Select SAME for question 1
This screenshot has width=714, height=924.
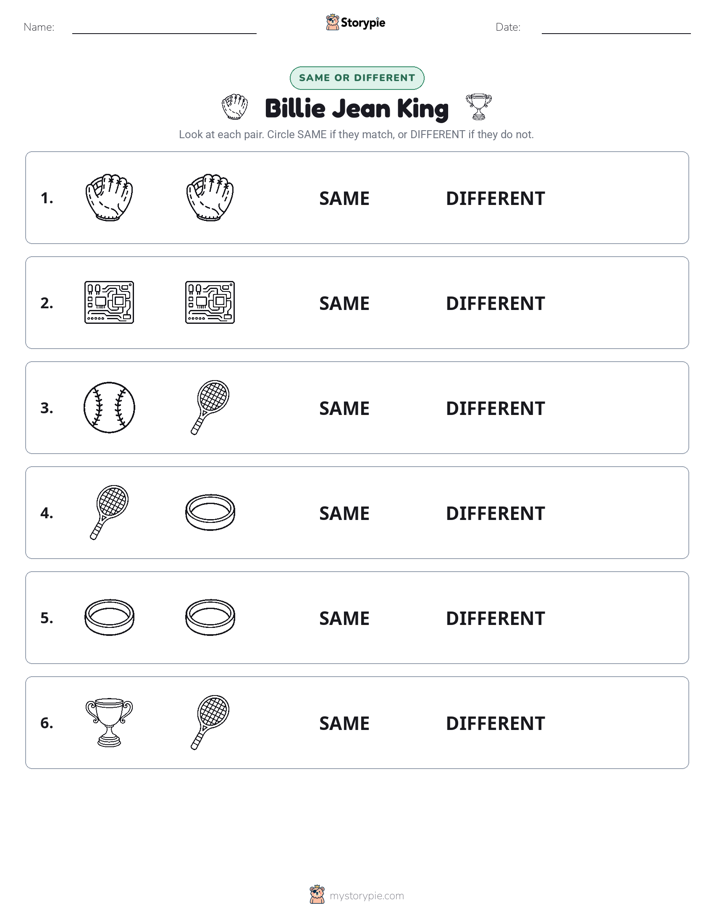(344, 199)
